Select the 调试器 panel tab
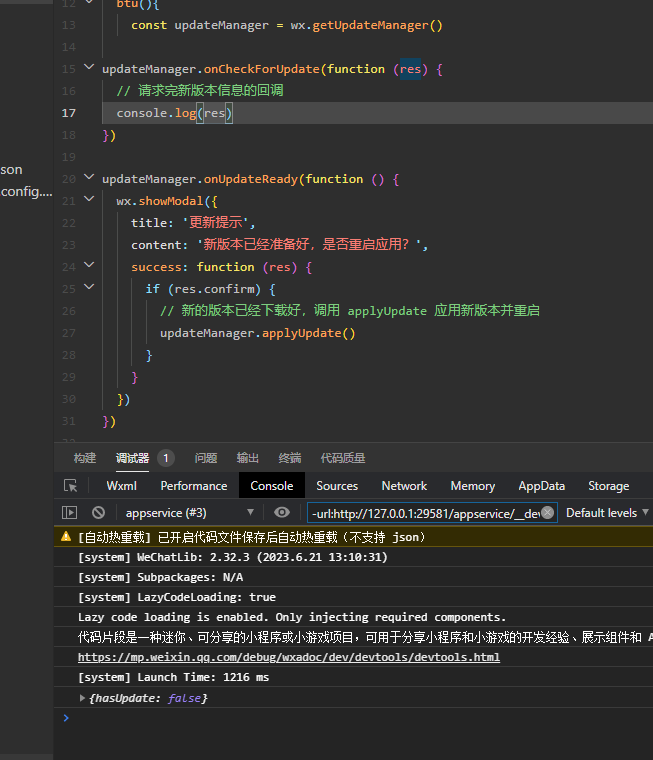The height and width of the screenshot is (760, 653). click(x=132, y=458)
